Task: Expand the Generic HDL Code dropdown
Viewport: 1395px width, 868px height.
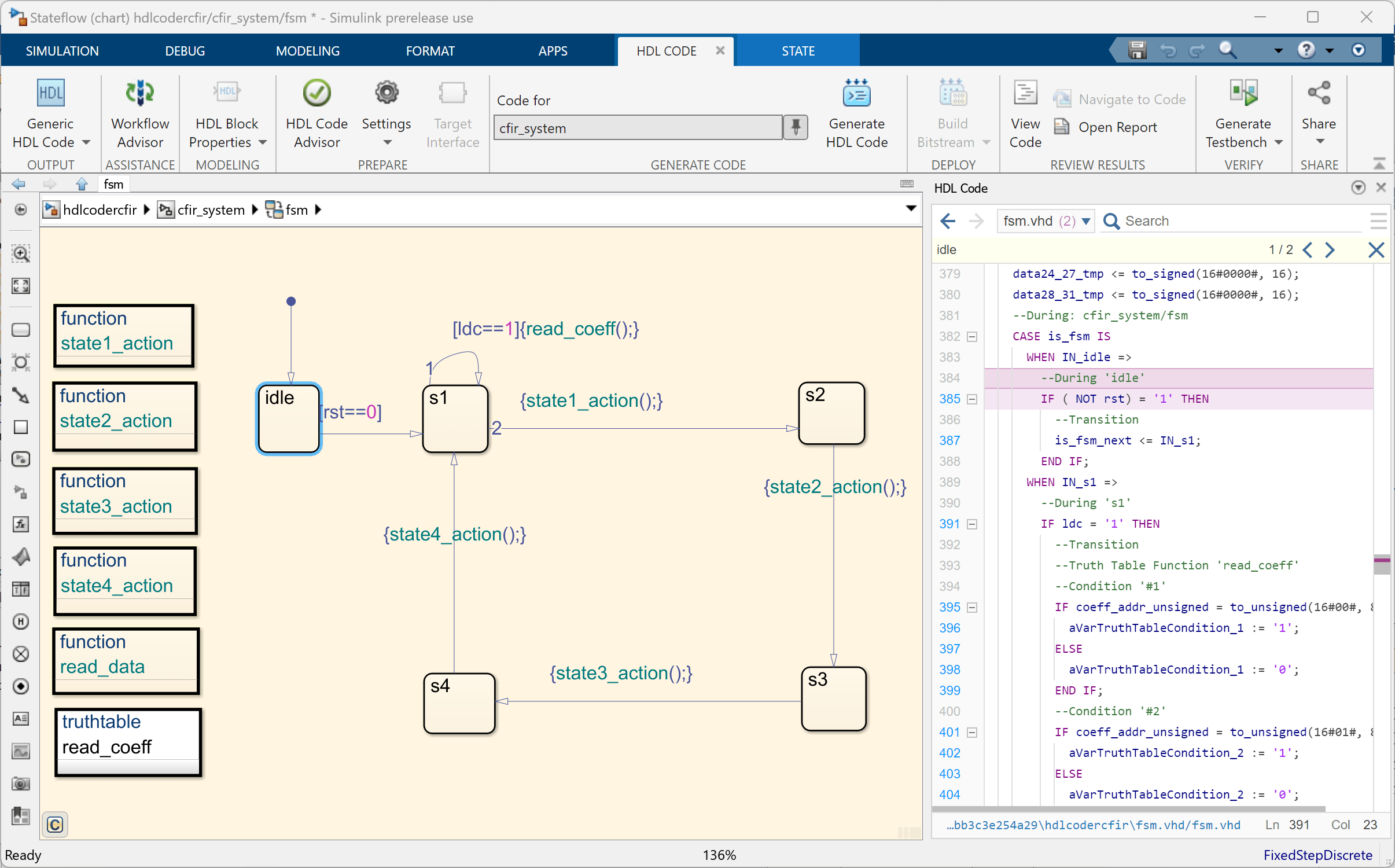Action: coord(86,142)
